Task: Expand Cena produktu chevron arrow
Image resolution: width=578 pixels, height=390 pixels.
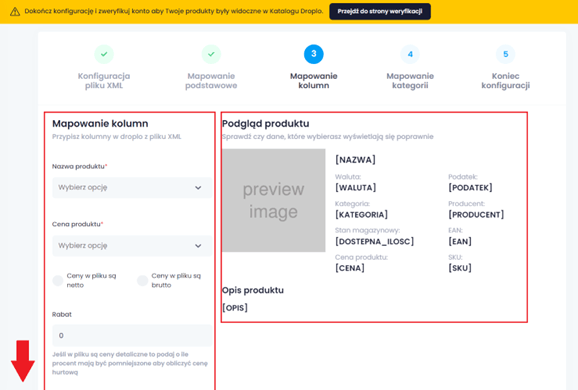Action: pos(198,246)
